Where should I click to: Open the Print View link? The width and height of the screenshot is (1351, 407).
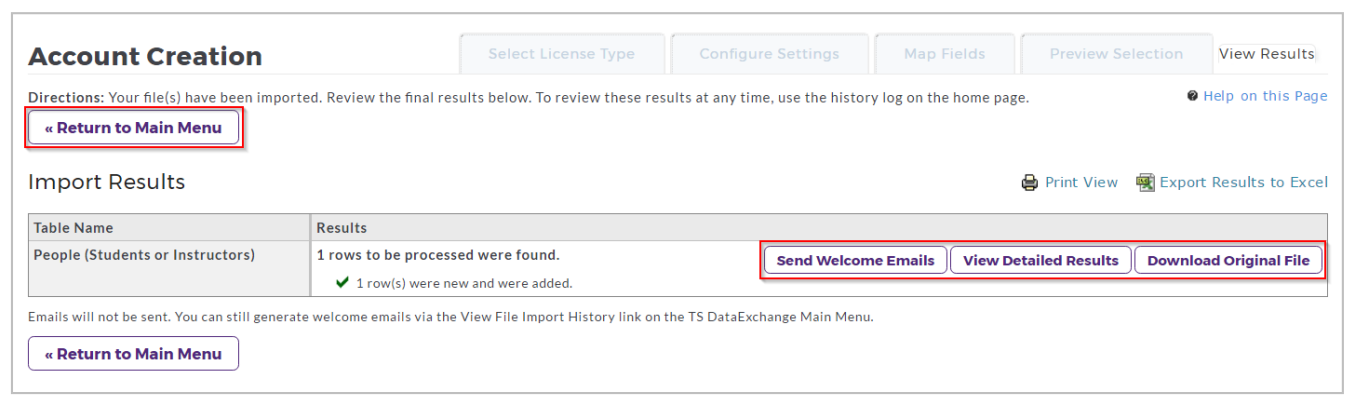tap(1081, 183)
